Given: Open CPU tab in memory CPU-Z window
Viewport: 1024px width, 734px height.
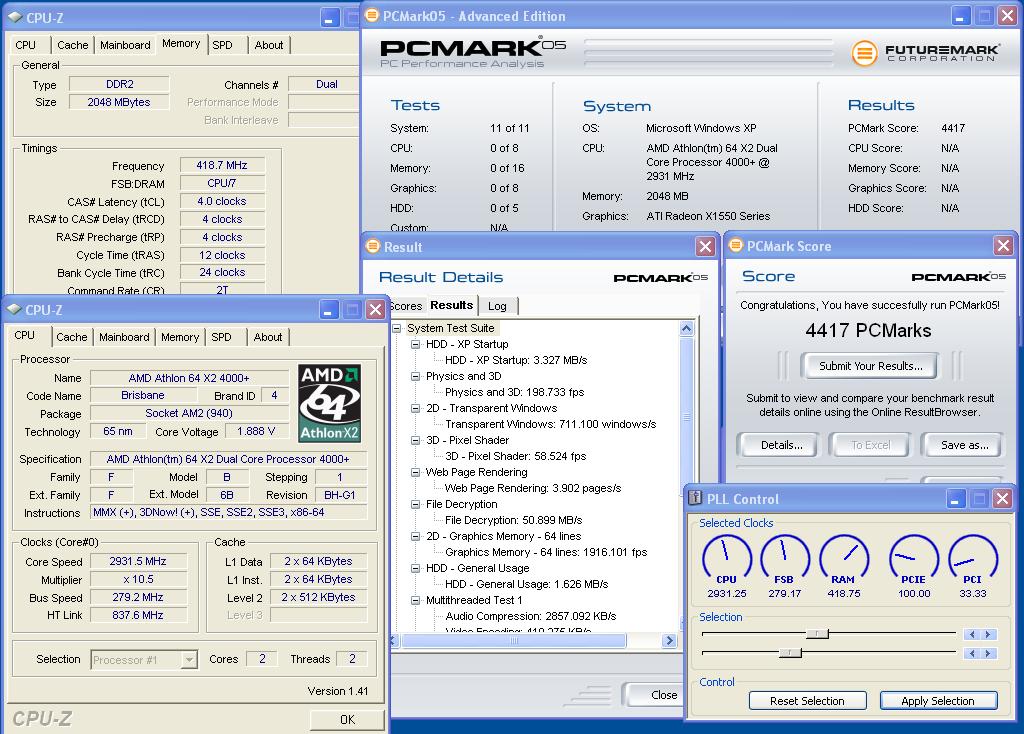Looking at the screenshot, I should click(x=25, y=45).
